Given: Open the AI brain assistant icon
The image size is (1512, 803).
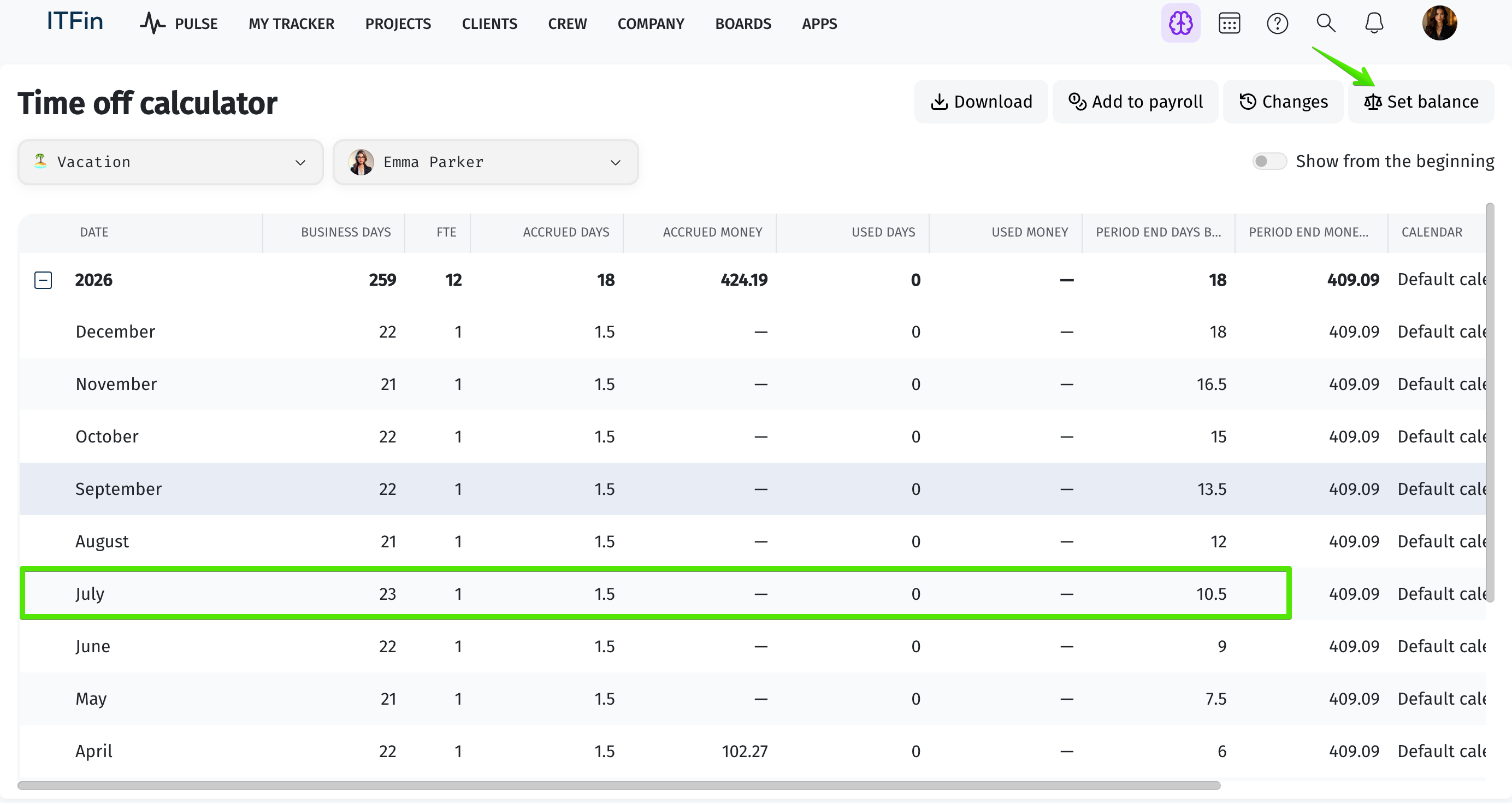Looking at the screenshot, I should (1180, 23).
